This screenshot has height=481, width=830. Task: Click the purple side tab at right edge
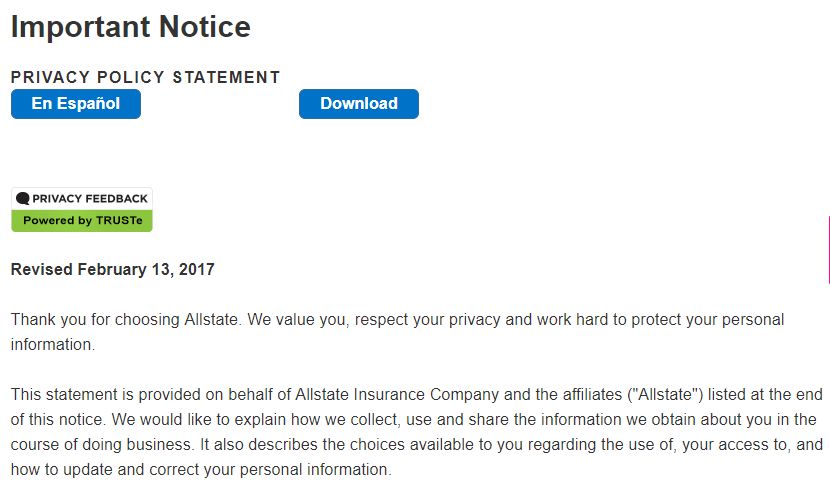click(828, 250)
